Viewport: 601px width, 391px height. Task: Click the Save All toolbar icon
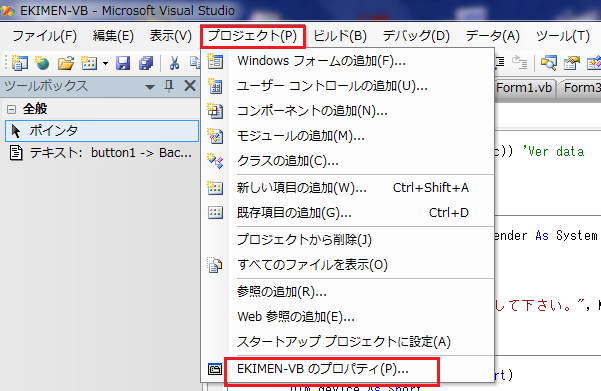(146, 63)
